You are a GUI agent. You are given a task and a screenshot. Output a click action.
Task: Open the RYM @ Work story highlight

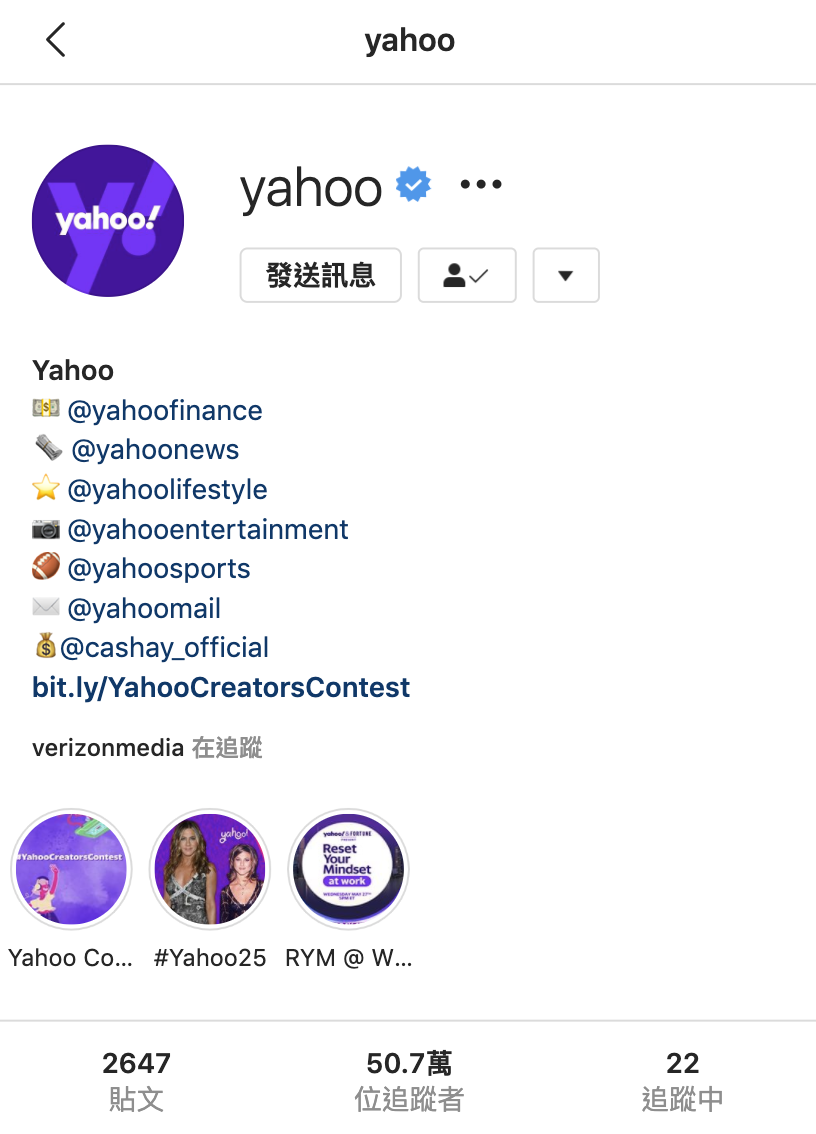[349, 869]
